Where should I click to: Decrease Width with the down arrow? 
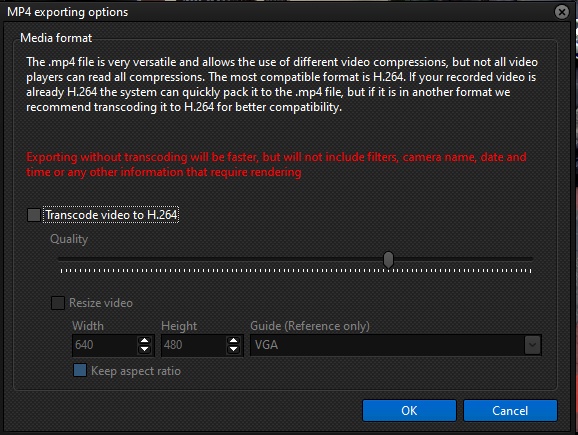pos(144,349)
